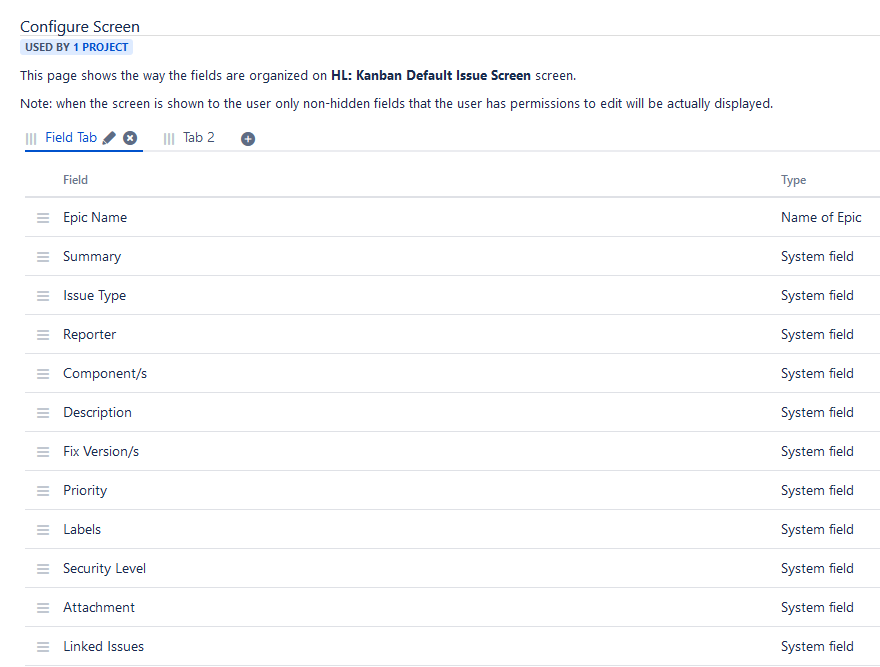Screen dimensions: 880x667
Task: Switch to Tab 2
Action: pyautogui.click(x=199, y=137)
